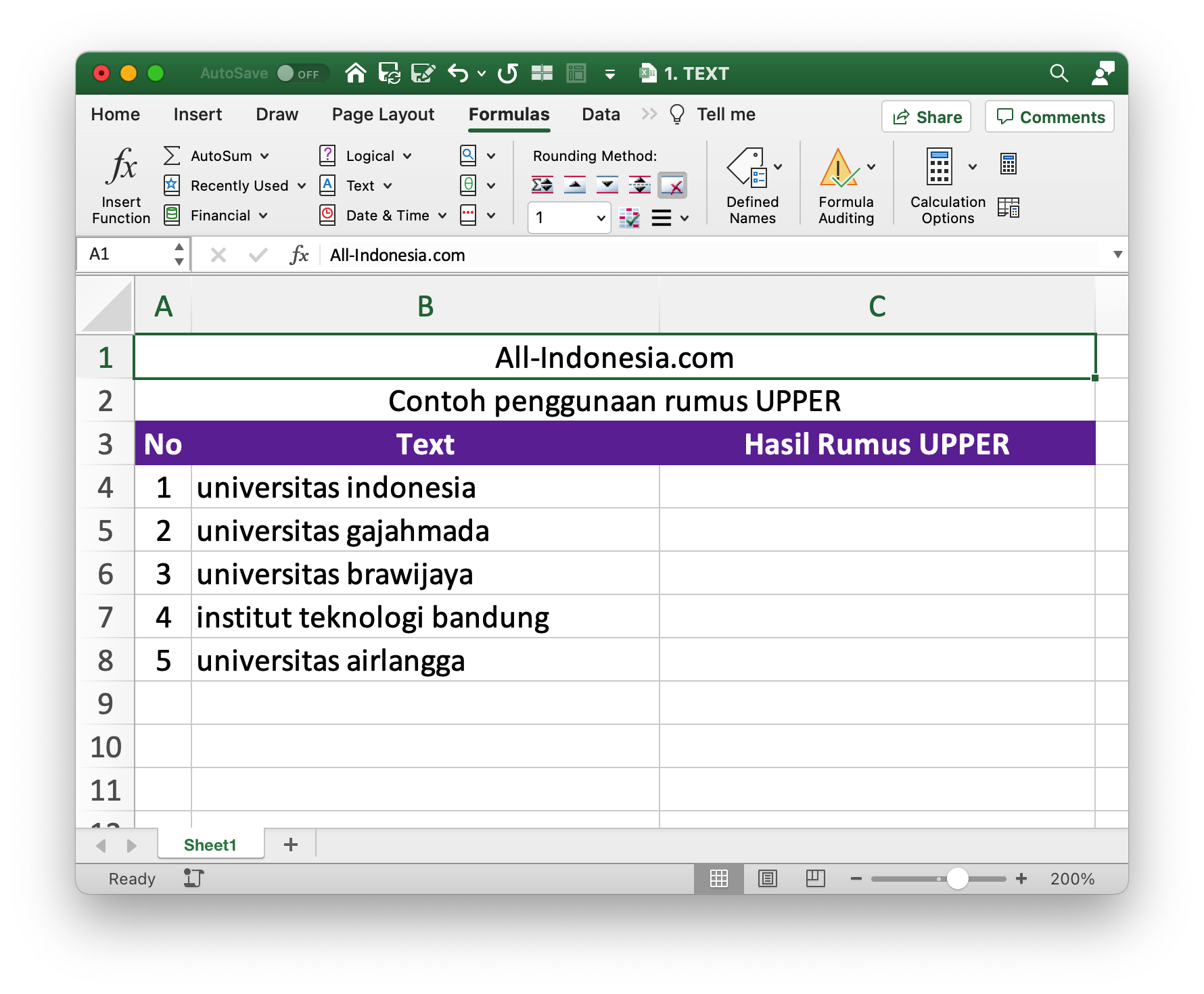This screenshot has width=1204, height=994.
Task: Open the Data ribbon tab
Action: click(601, 114)
